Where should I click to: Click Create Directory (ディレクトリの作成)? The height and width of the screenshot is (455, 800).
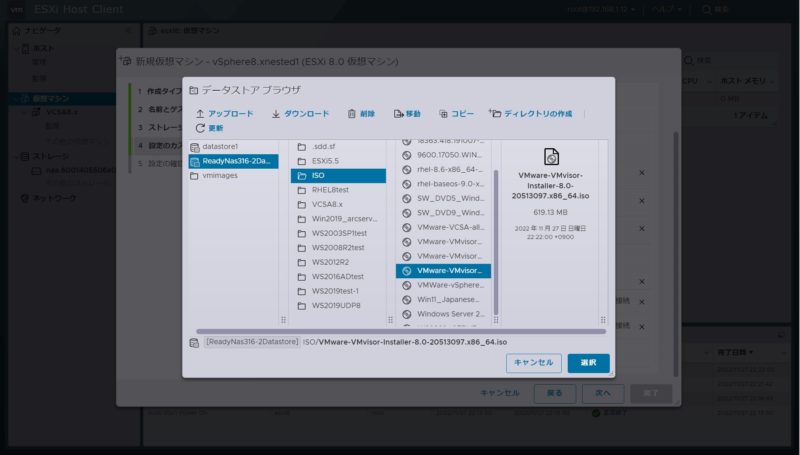(531, 114)
